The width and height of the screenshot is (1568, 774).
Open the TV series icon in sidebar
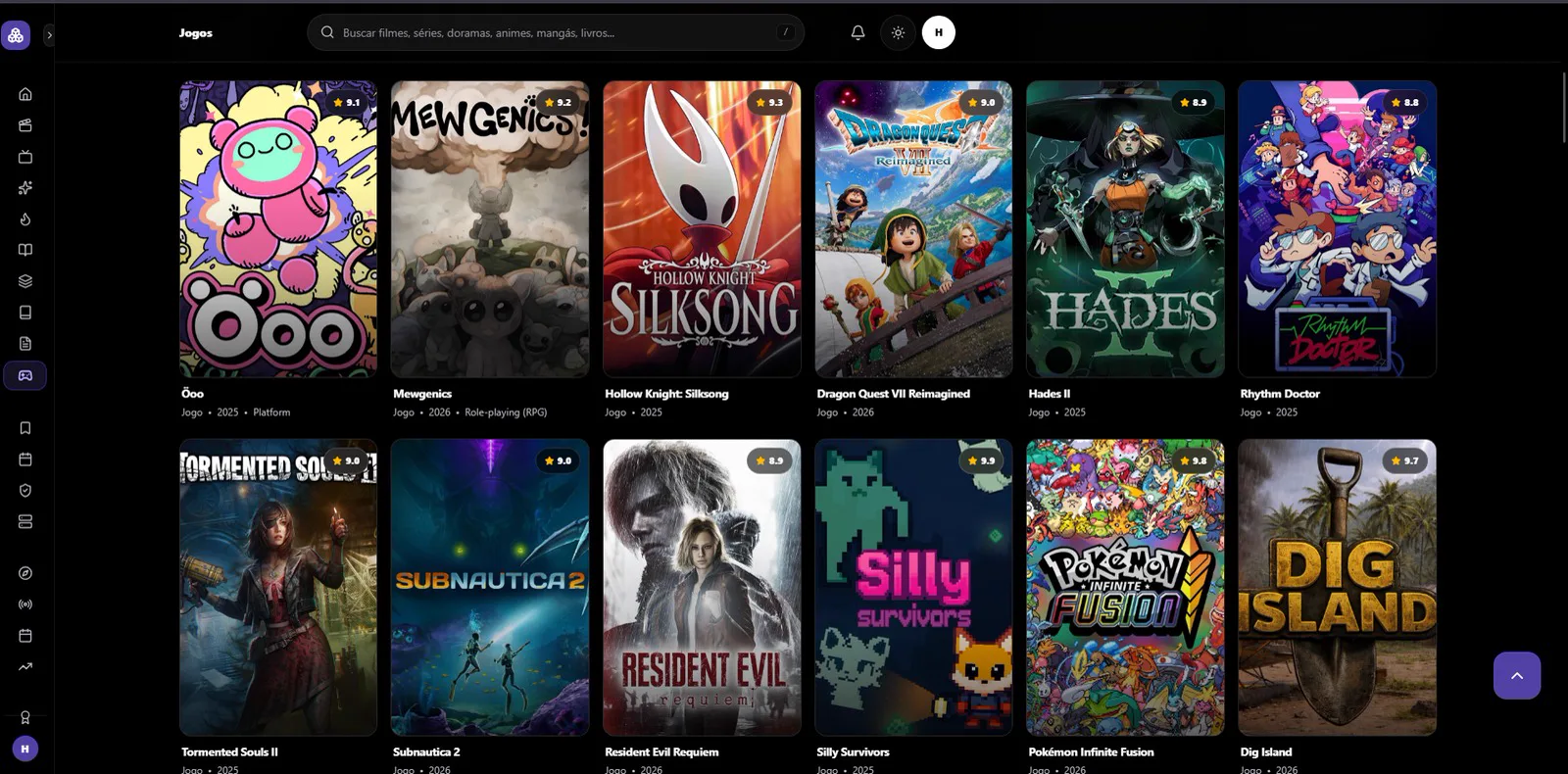point(25,157)
